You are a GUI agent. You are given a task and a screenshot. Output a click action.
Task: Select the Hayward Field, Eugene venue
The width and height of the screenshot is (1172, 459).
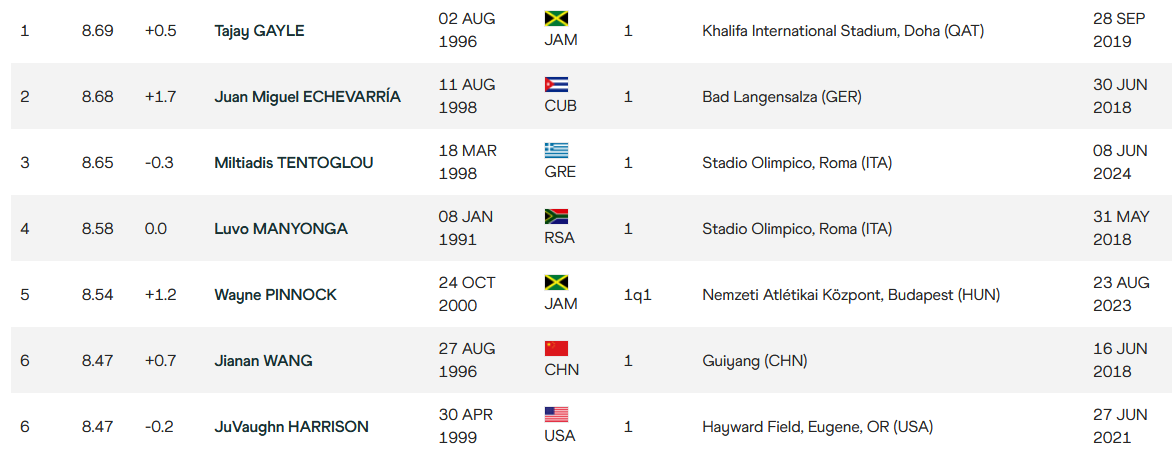[x=818, y=428]
